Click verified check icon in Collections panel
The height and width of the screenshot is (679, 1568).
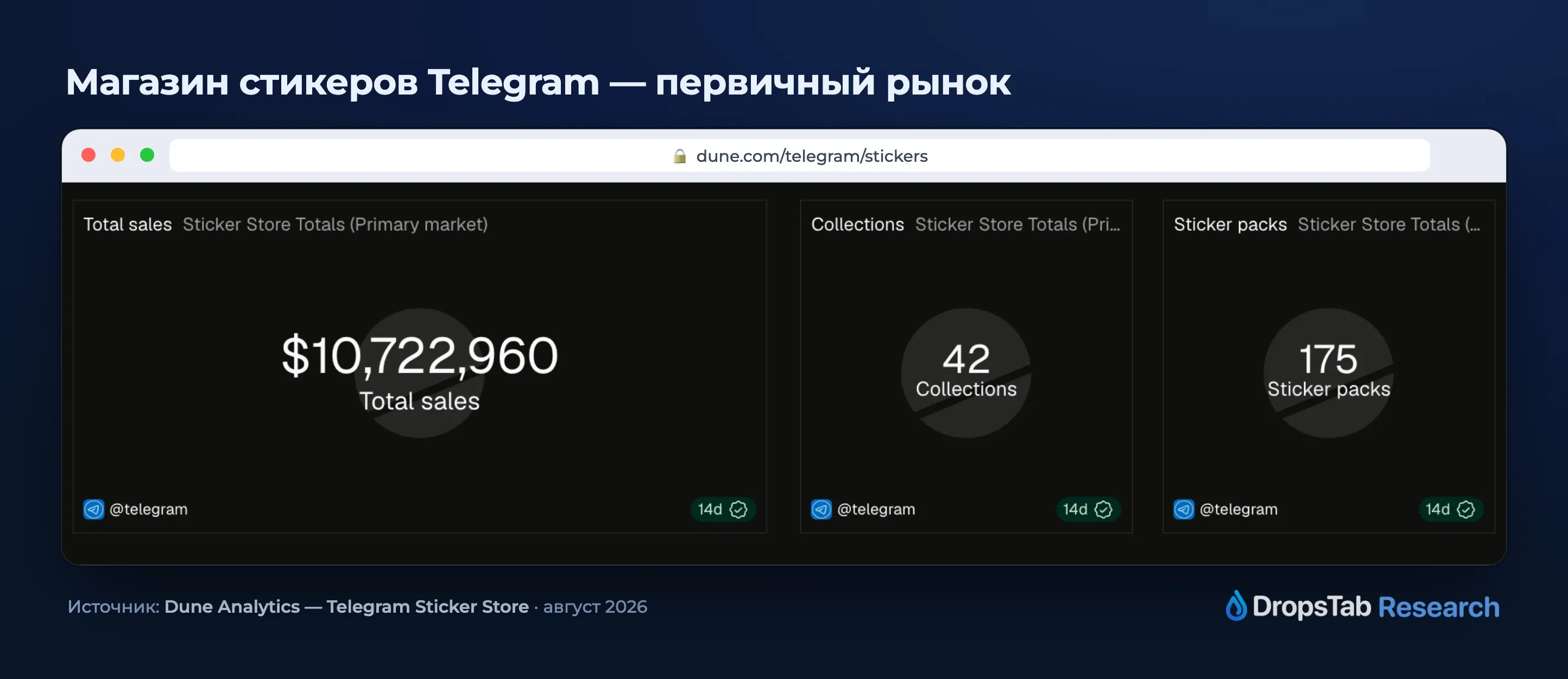point(1103,509)
